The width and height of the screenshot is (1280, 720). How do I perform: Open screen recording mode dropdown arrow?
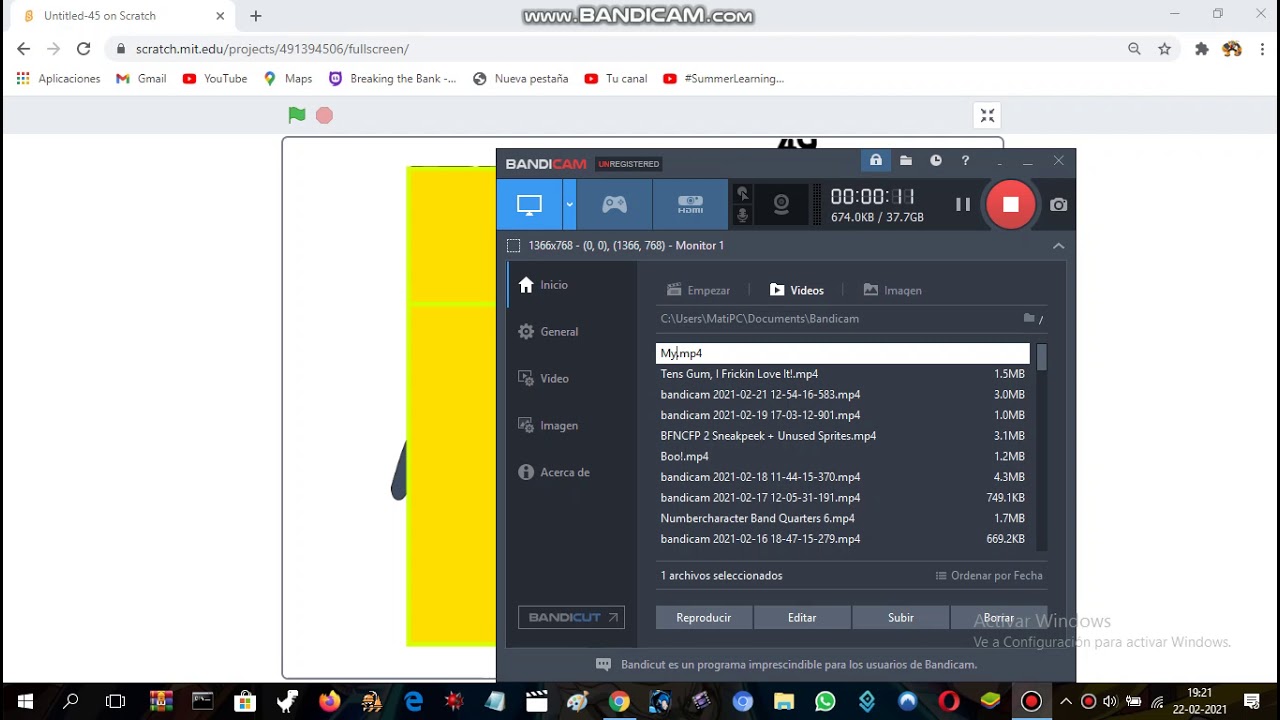569,204
